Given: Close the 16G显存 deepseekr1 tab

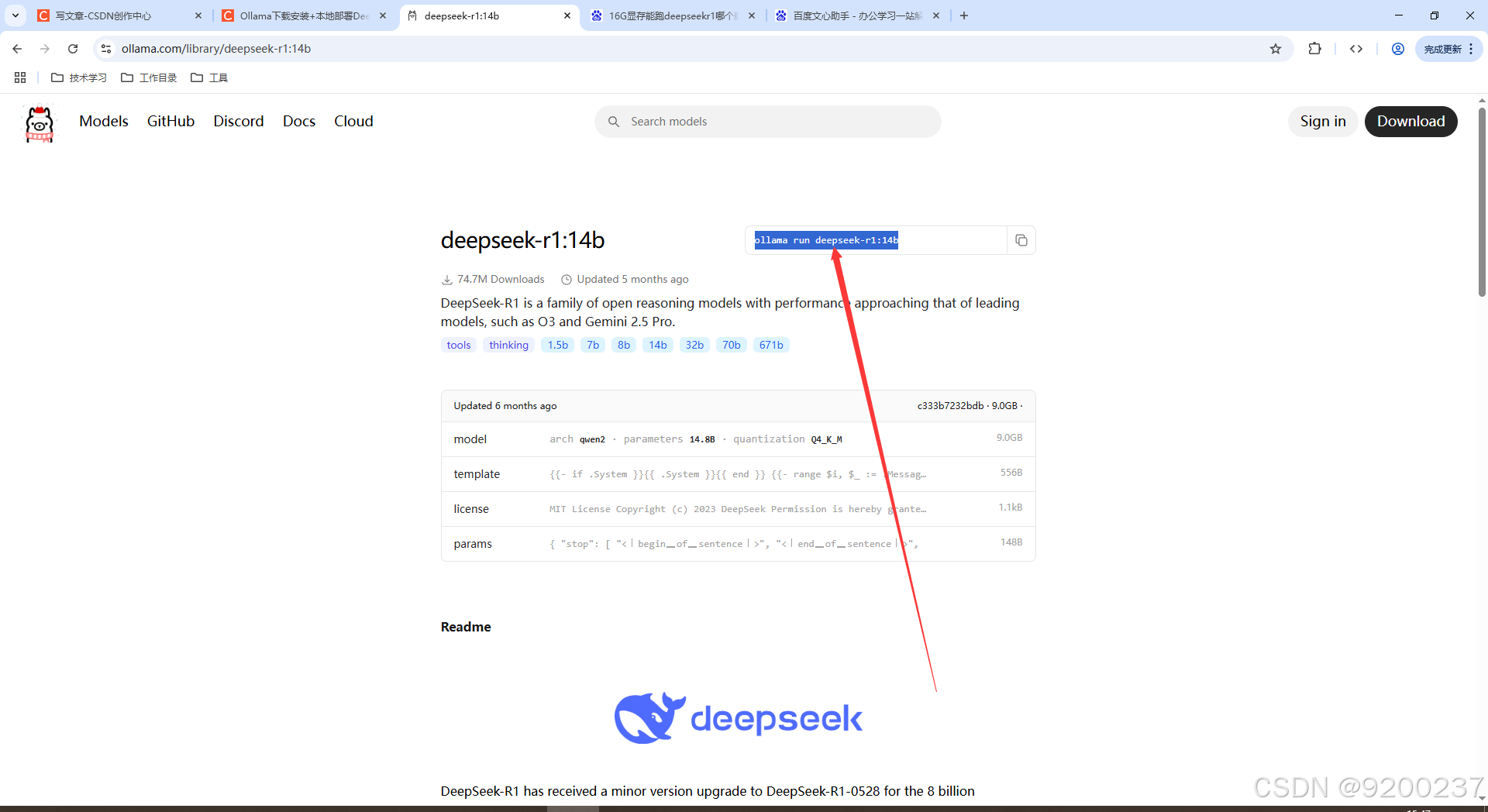Looking at the screenshot, I should [752, 15].
